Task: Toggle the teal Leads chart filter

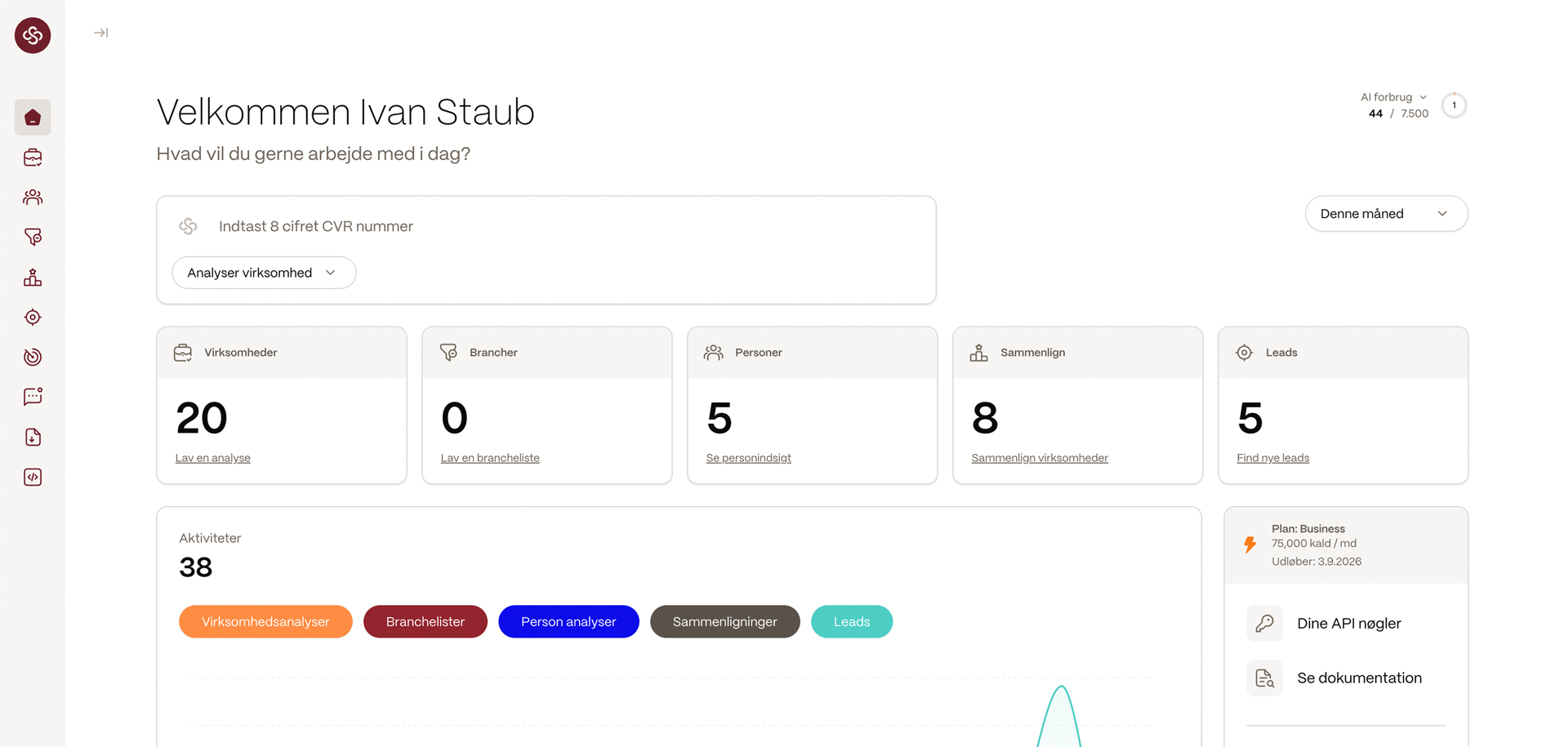Action: click(x=851, y=621)
